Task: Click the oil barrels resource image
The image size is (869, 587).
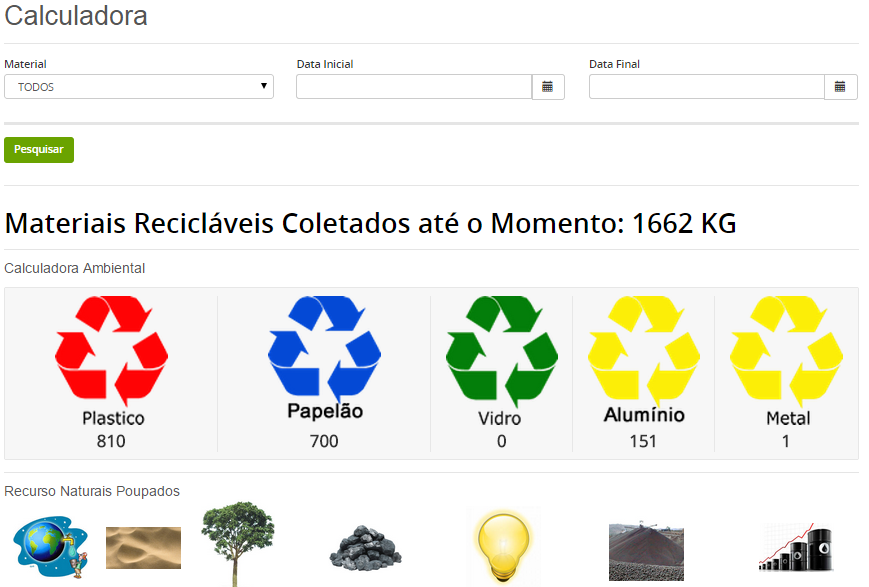Action: pyautogui.click(x=796, y=548)
